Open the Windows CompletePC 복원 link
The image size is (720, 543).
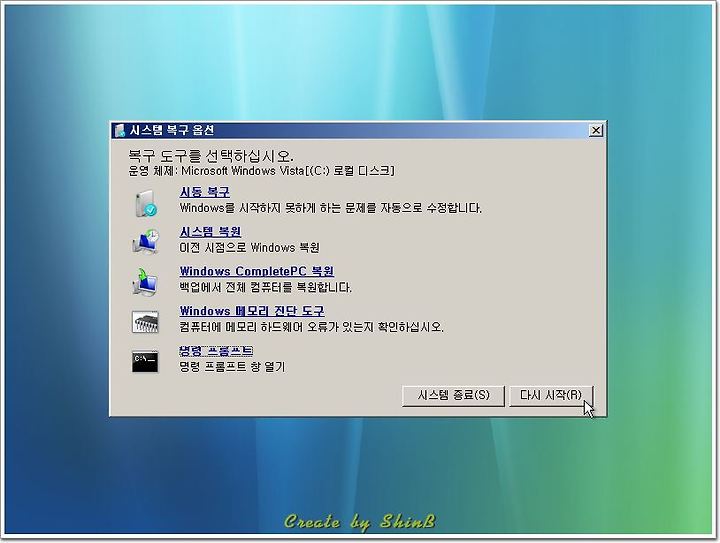257,271
